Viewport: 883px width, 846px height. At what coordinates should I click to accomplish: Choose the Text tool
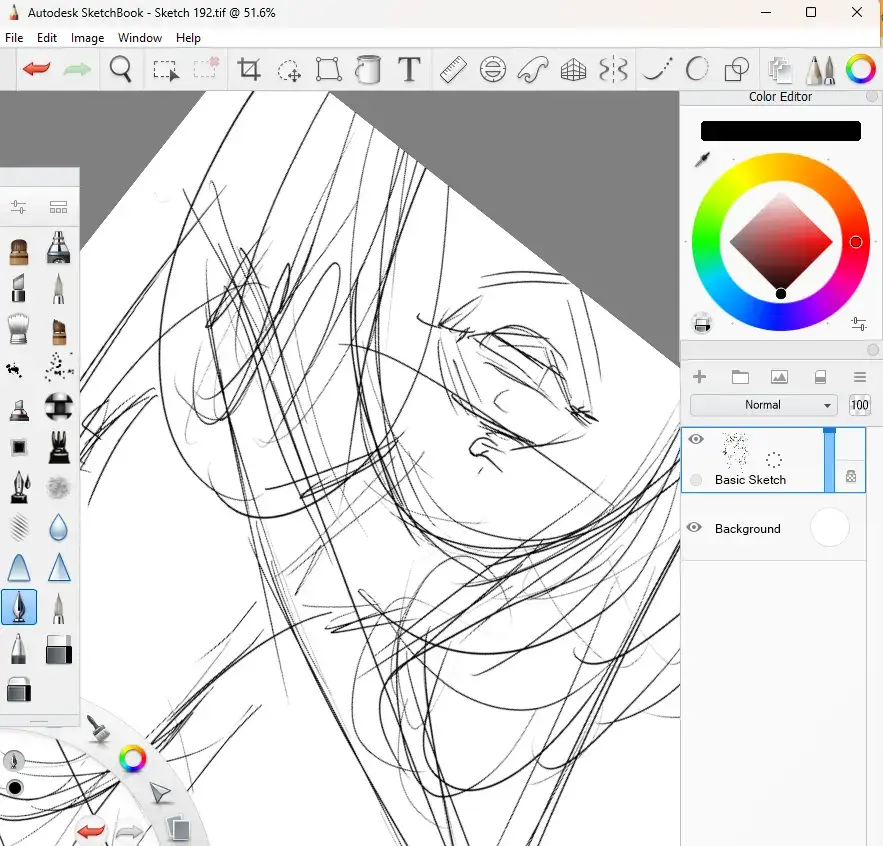pos(408,69)
